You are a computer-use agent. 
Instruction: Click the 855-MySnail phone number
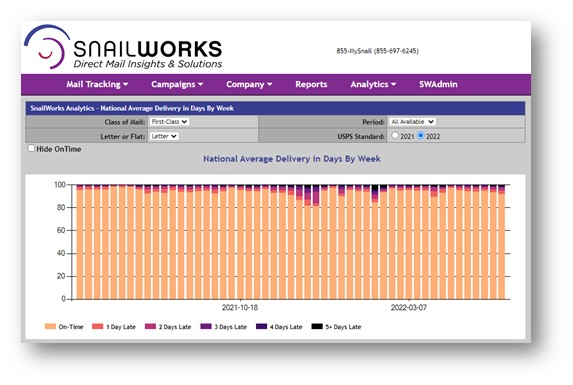[x=377, y=51]
